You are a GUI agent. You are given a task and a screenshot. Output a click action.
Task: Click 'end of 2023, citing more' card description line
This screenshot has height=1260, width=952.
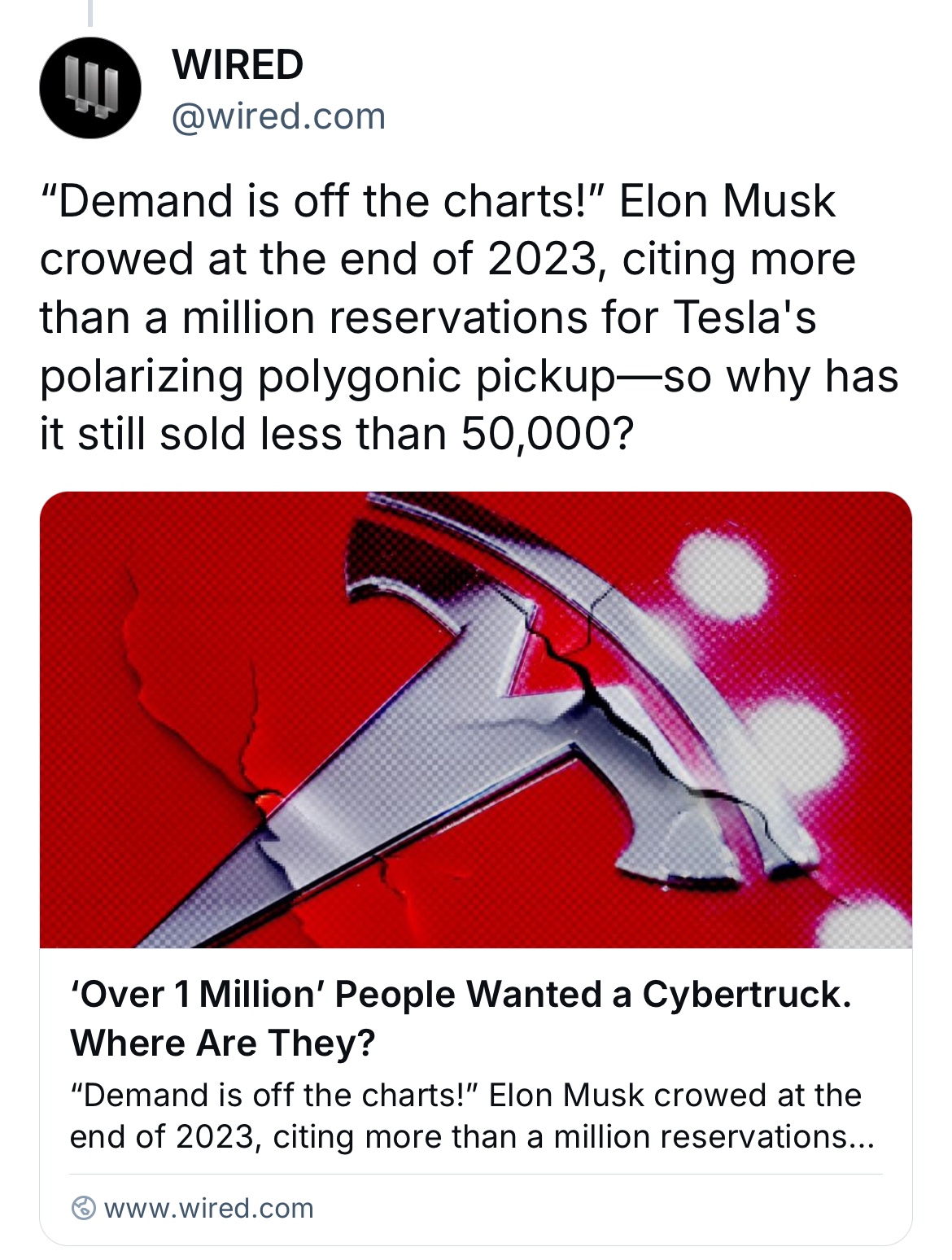(x=470, y=1137)
